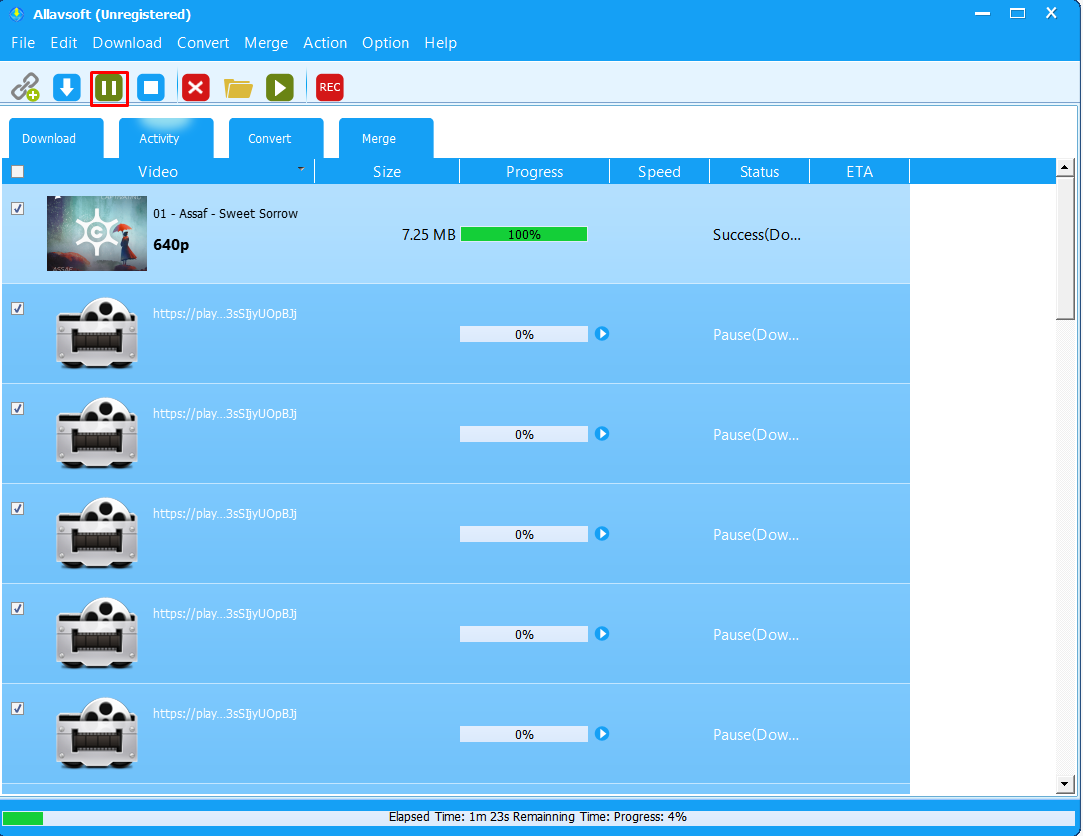The image size is (1083, 836).
Task: Play video with the green play icon
Action: (x=280, y=88)
